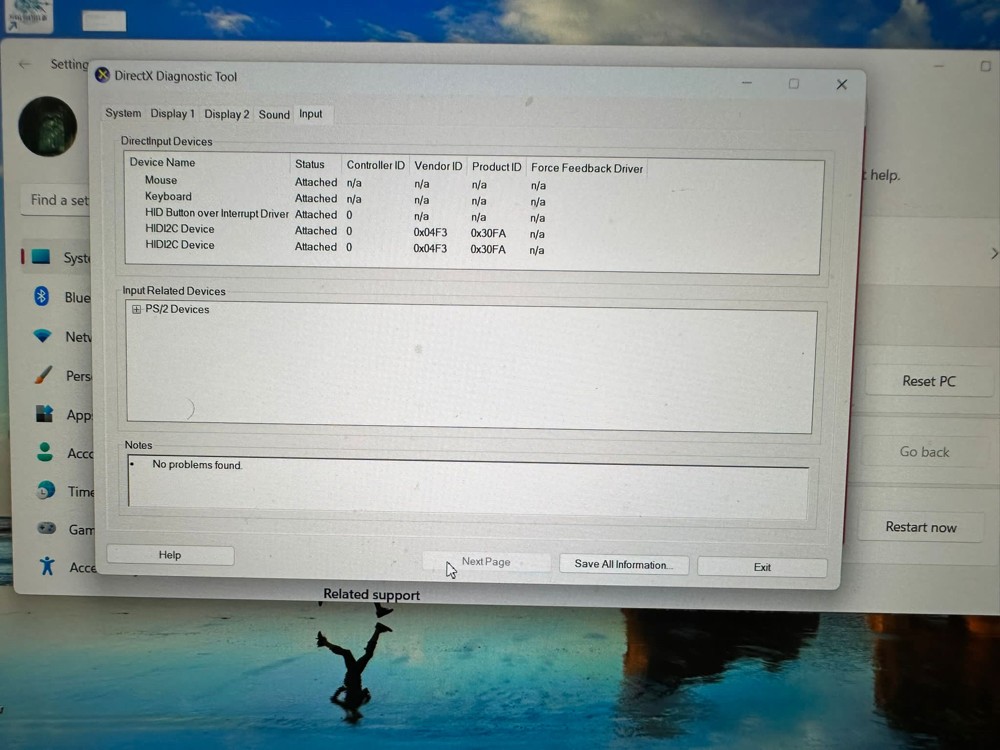1000x750 pixels.
Task: Maximize the DirectX Diagnostic Tool window
Action: coord(794,84)
